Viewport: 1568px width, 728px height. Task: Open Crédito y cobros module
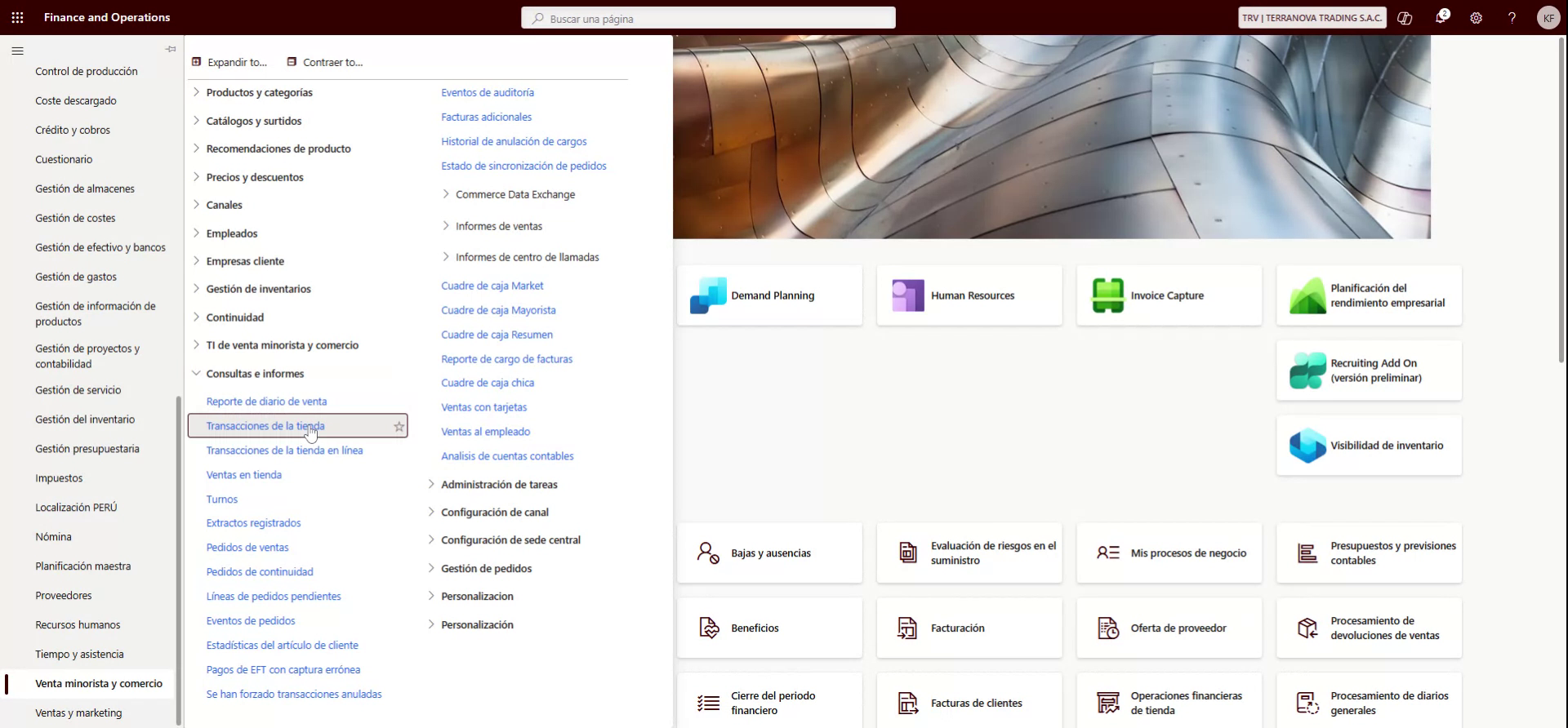(73, 130)
